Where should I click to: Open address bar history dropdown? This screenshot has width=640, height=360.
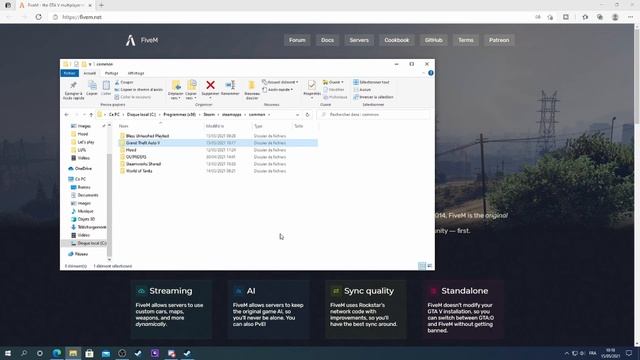pos(297,115)
